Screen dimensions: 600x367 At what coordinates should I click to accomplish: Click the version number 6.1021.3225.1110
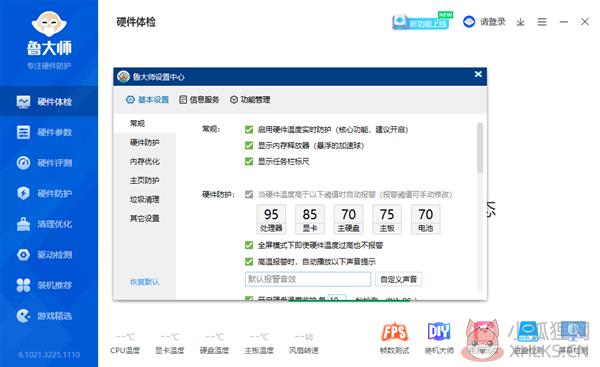(x=49, y=355)
